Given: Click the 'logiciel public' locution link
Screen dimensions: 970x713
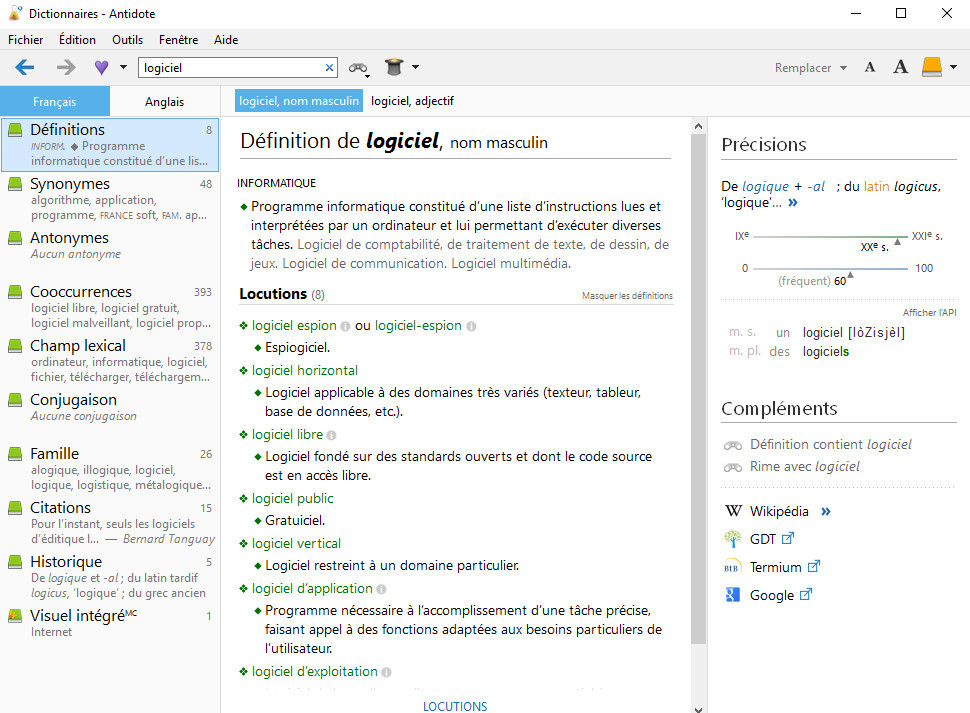Looking at the screenshot, I should click(x=292, y=498).
